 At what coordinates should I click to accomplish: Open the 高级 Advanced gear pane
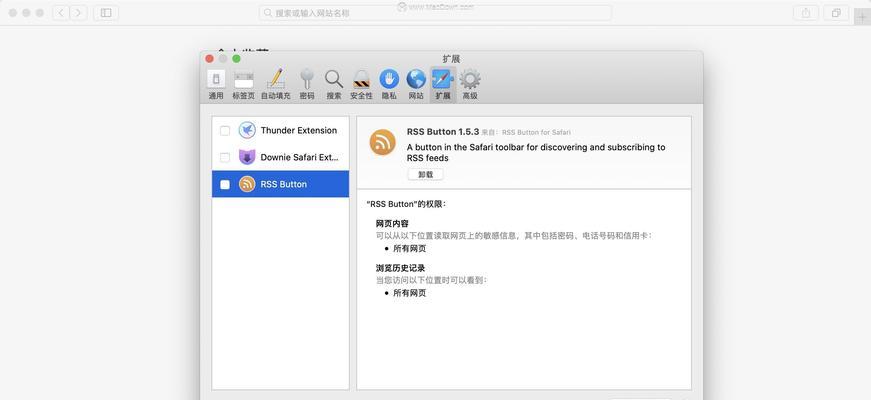470,85
